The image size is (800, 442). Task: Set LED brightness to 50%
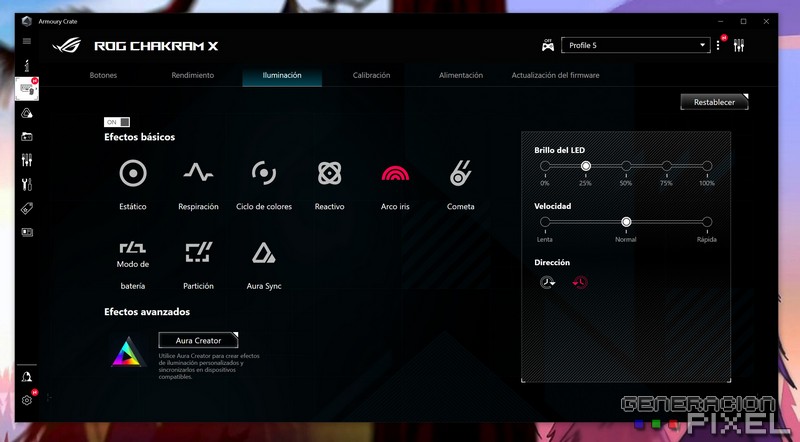click(626, 166)
